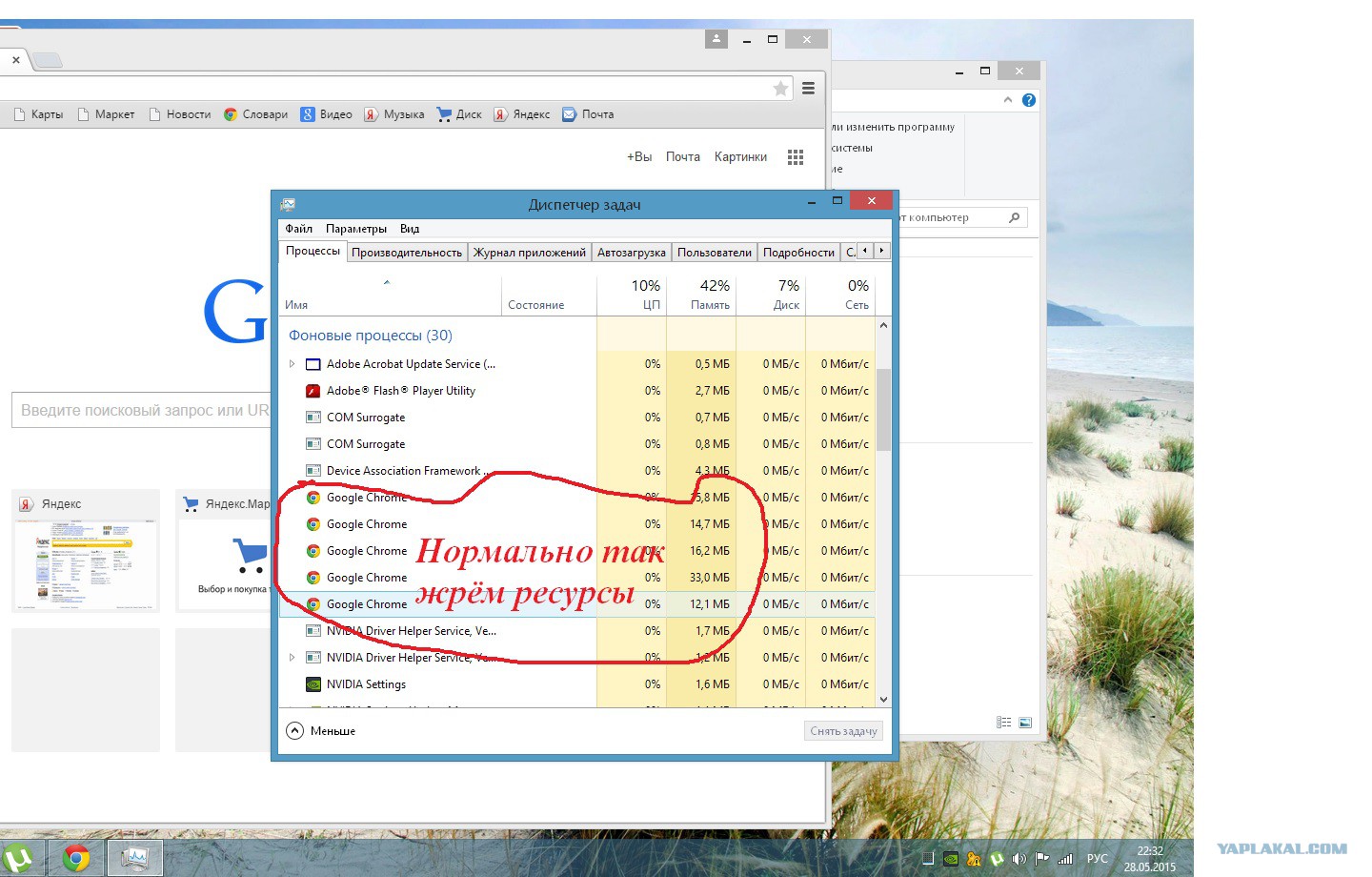
Task: Click the network signal tray icon
Action: click(1065, 859)
